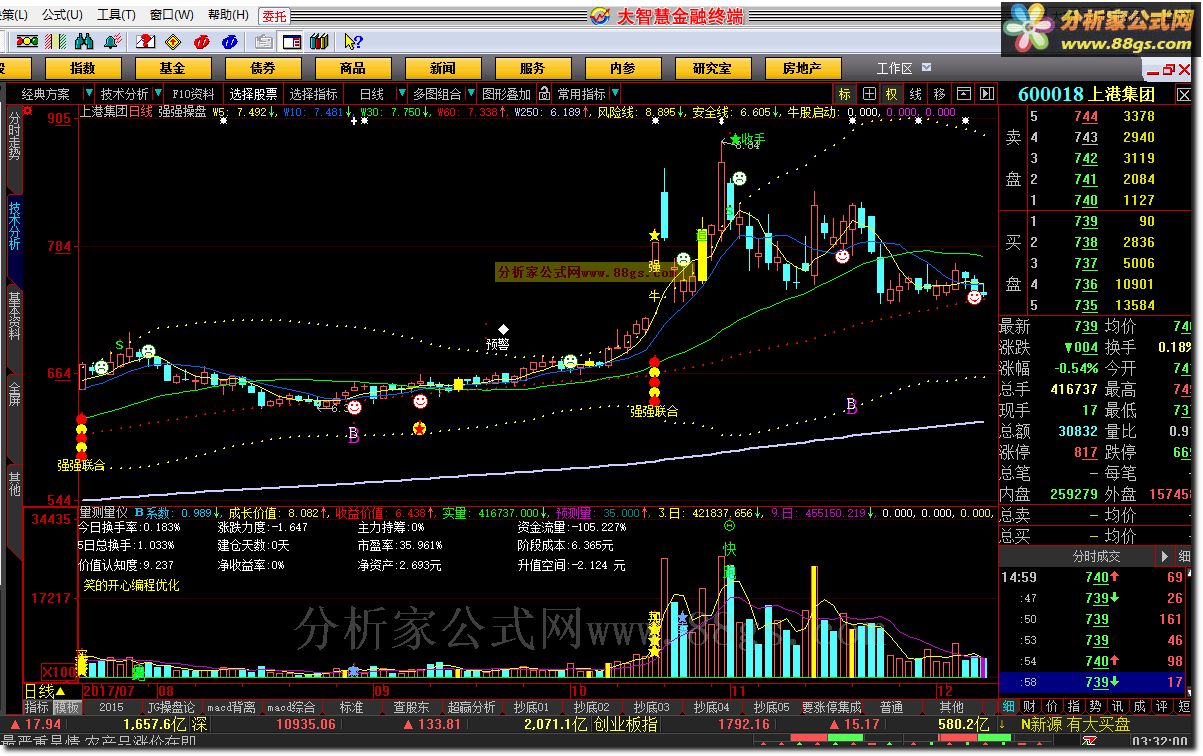
Task: Expand the 技术分析 dropdown arrow
Action: (158, 94)
